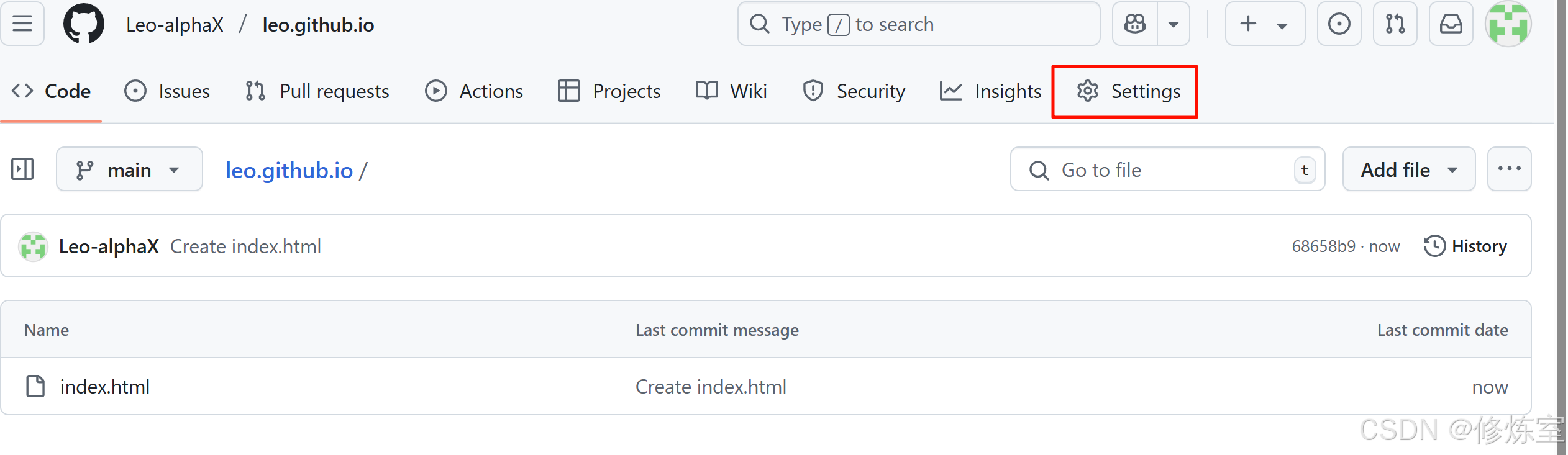Expand the Copilot dropdown arrow
The width and height of the screenshot is (1568, 455).
point(1174,25)
